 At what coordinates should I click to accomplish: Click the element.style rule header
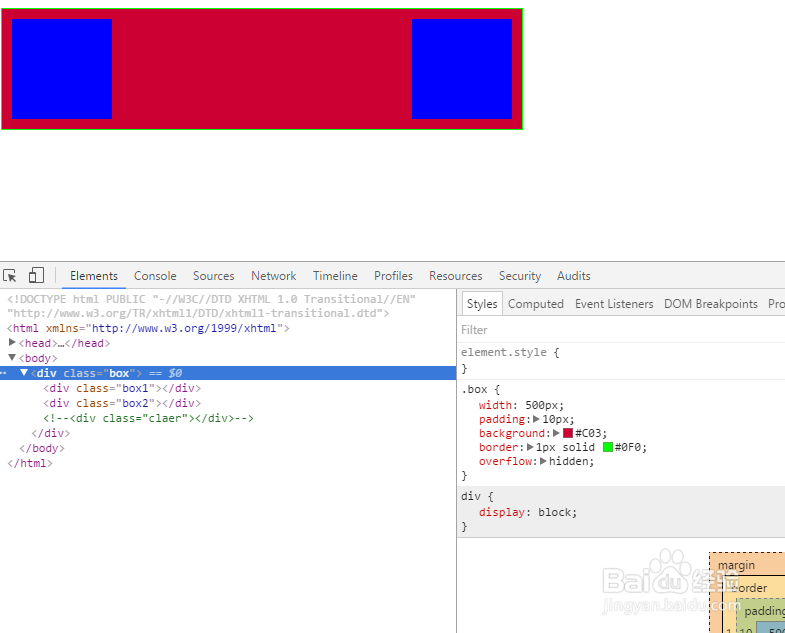pyautogui.click(x=510, y=352)
